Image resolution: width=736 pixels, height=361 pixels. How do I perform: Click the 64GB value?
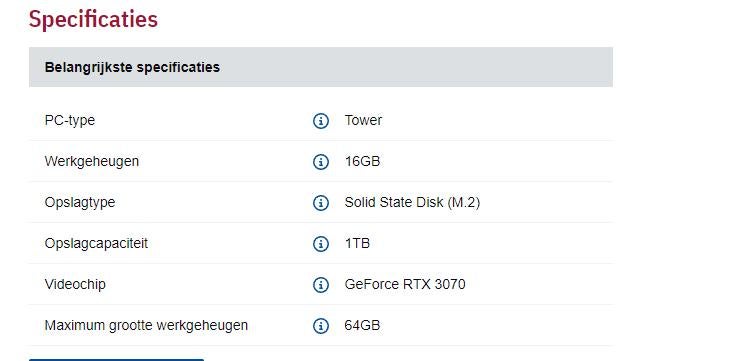click(362, 325)
